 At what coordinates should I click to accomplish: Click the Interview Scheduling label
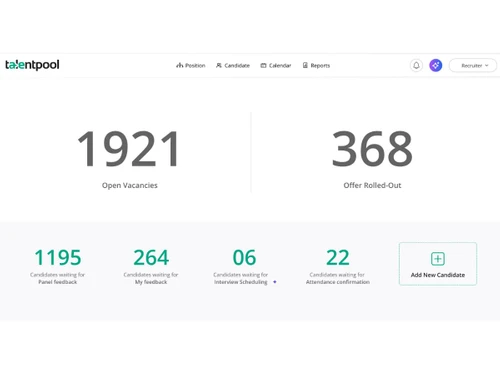tap(241, 282)
